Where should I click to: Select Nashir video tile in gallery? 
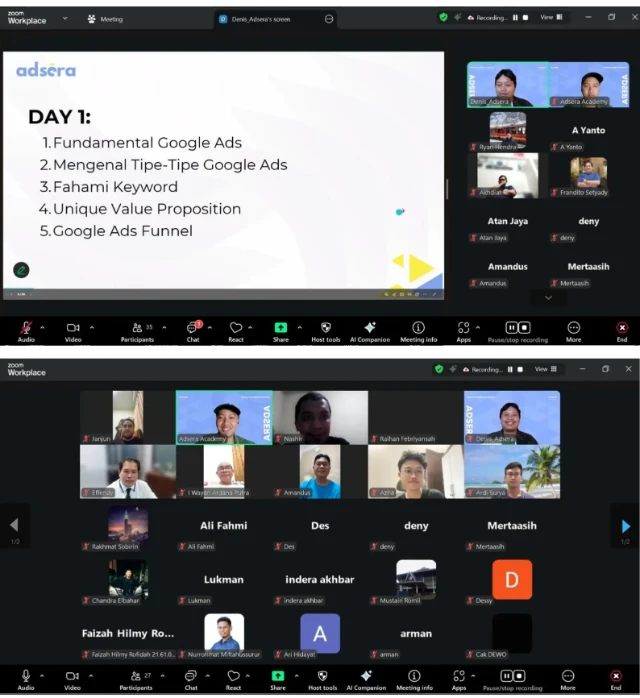tap(320, 418)
